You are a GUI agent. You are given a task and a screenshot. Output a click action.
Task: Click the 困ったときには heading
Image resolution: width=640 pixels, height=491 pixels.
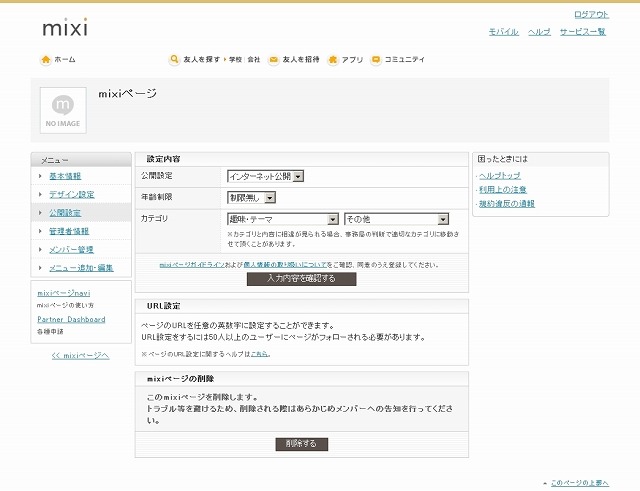[x=503, y=159]
